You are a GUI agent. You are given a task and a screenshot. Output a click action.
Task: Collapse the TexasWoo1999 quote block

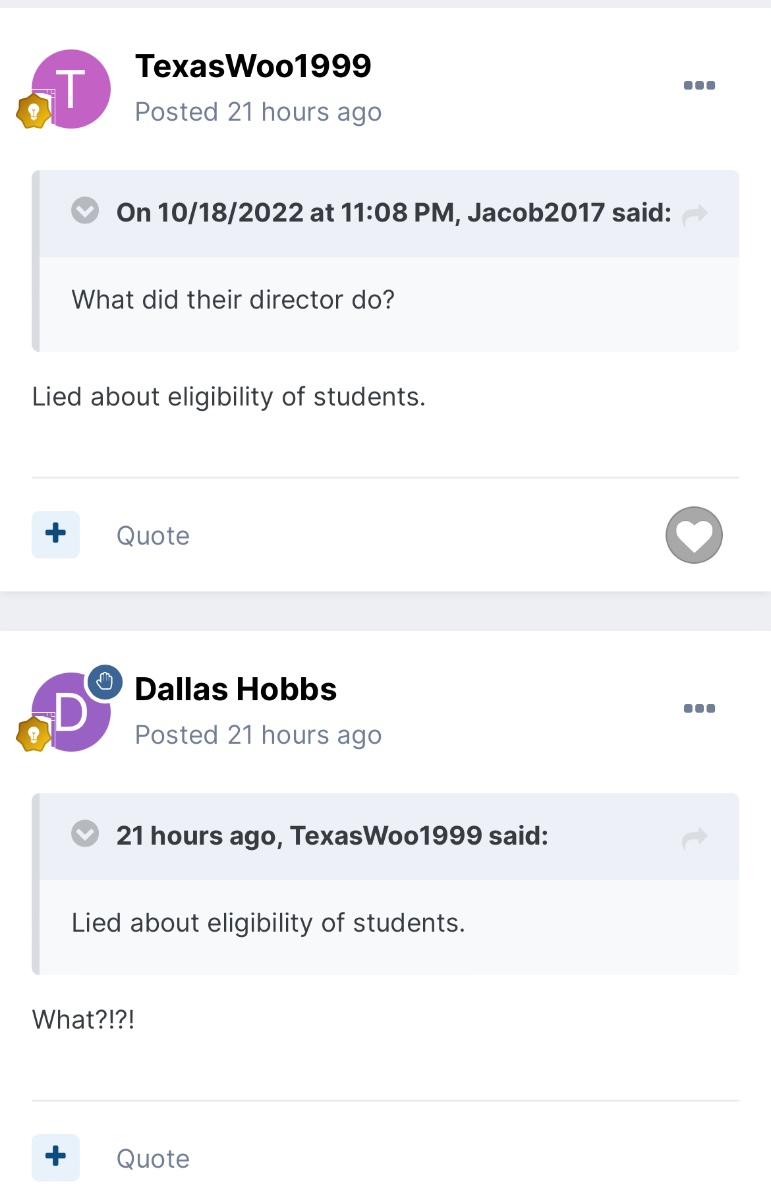pyautogui.click(x=86, y=834)
